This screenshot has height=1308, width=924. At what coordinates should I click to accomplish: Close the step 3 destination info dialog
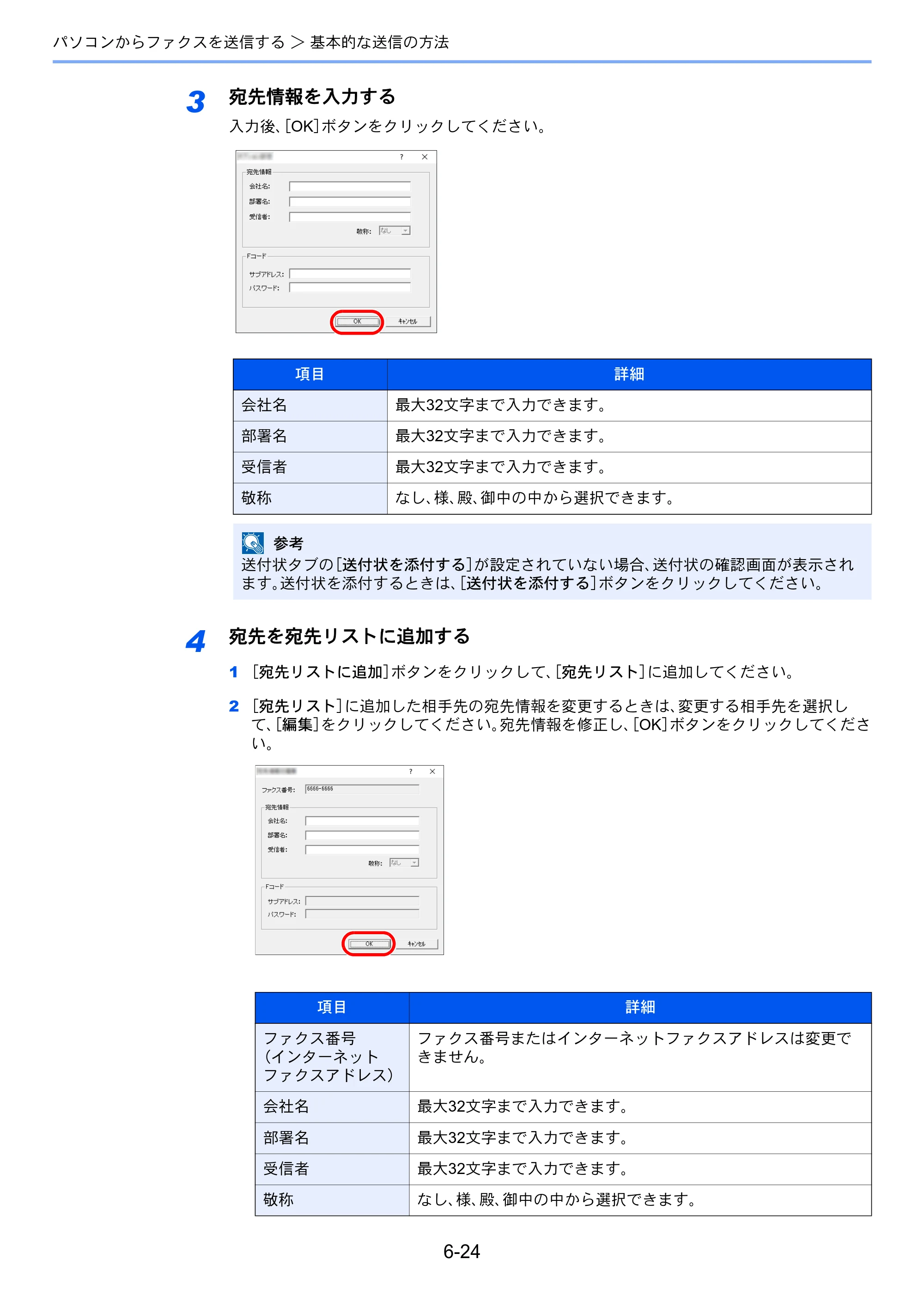pos(425,157)
